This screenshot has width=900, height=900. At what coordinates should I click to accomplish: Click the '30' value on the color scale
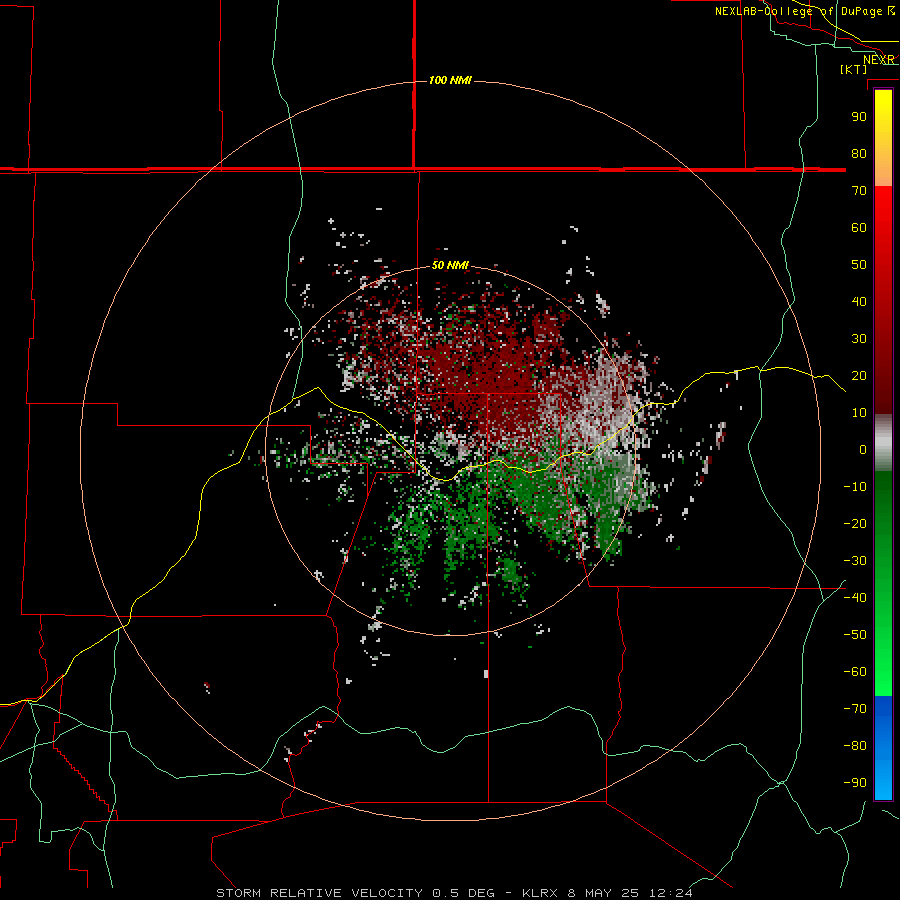tap(859, 339)
